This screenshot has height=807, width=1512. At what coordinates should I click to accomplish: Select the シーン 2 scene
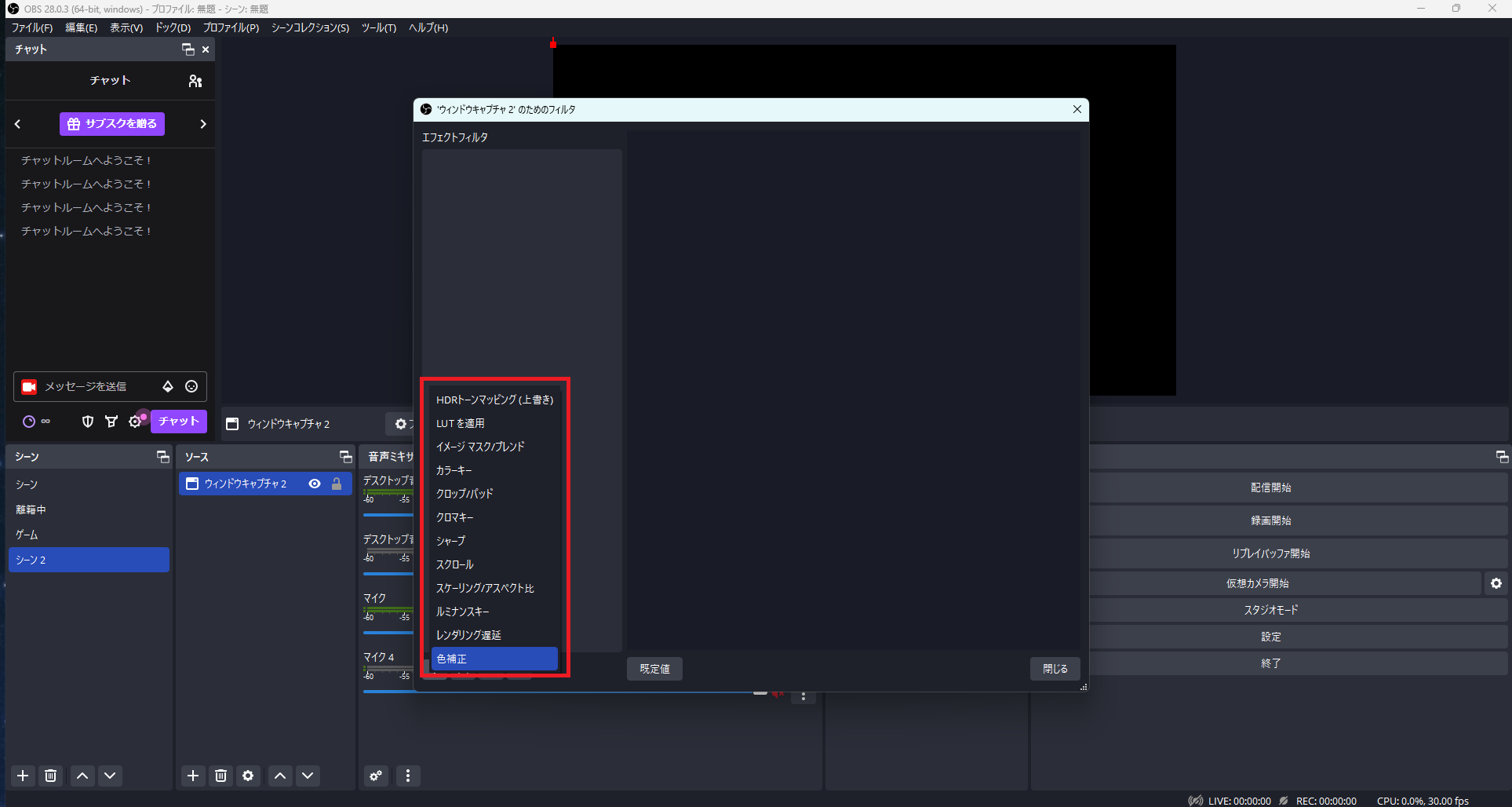[89, 560]
